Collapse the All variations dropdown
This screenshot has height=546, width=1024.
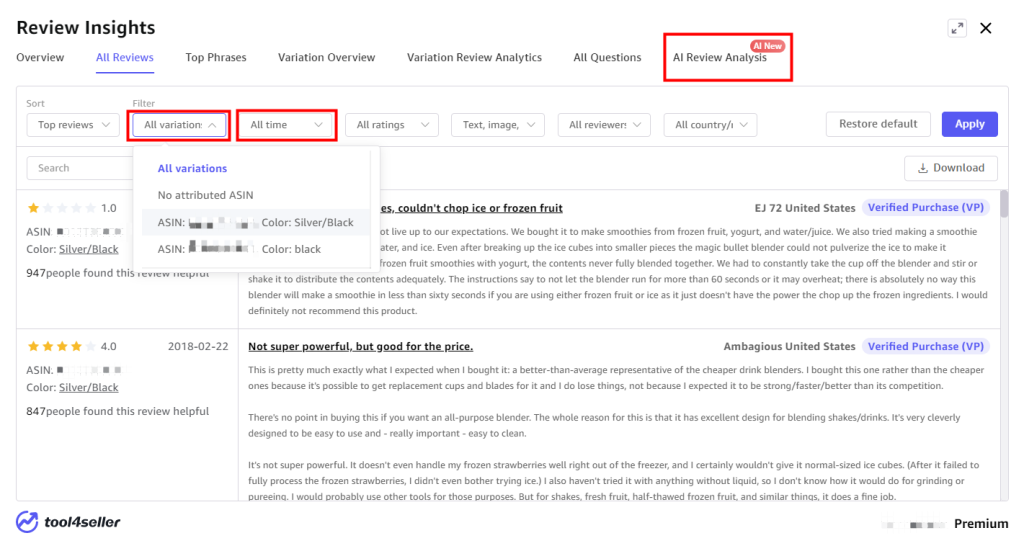(179, 125)
